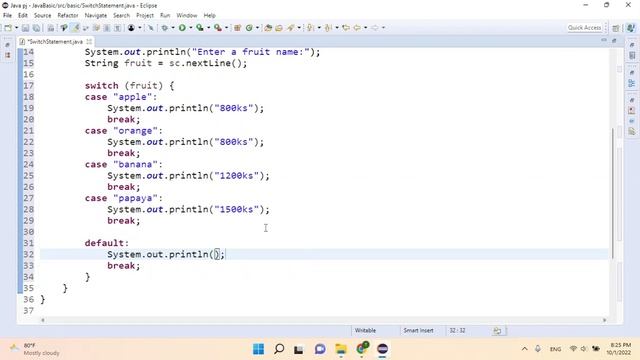Viewport: 640px width, 360px height.
Task: Open the Package Explorer icon in left trim
Action: [8, 55]
